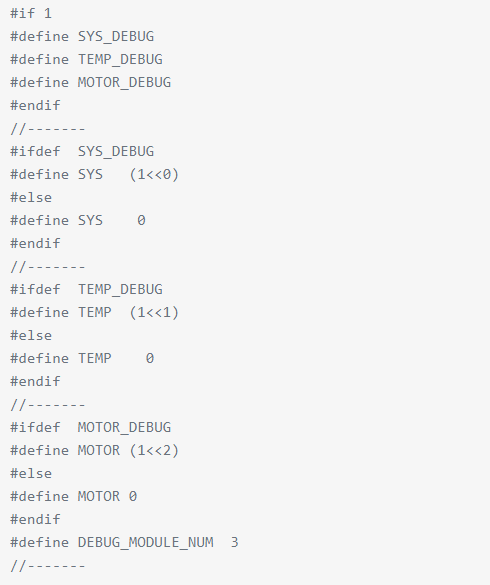Viewport: 490px width, 585px height.
Task: Click the value 3 after DEBUG_MODULE_NUM
Action: coord(234,542)
